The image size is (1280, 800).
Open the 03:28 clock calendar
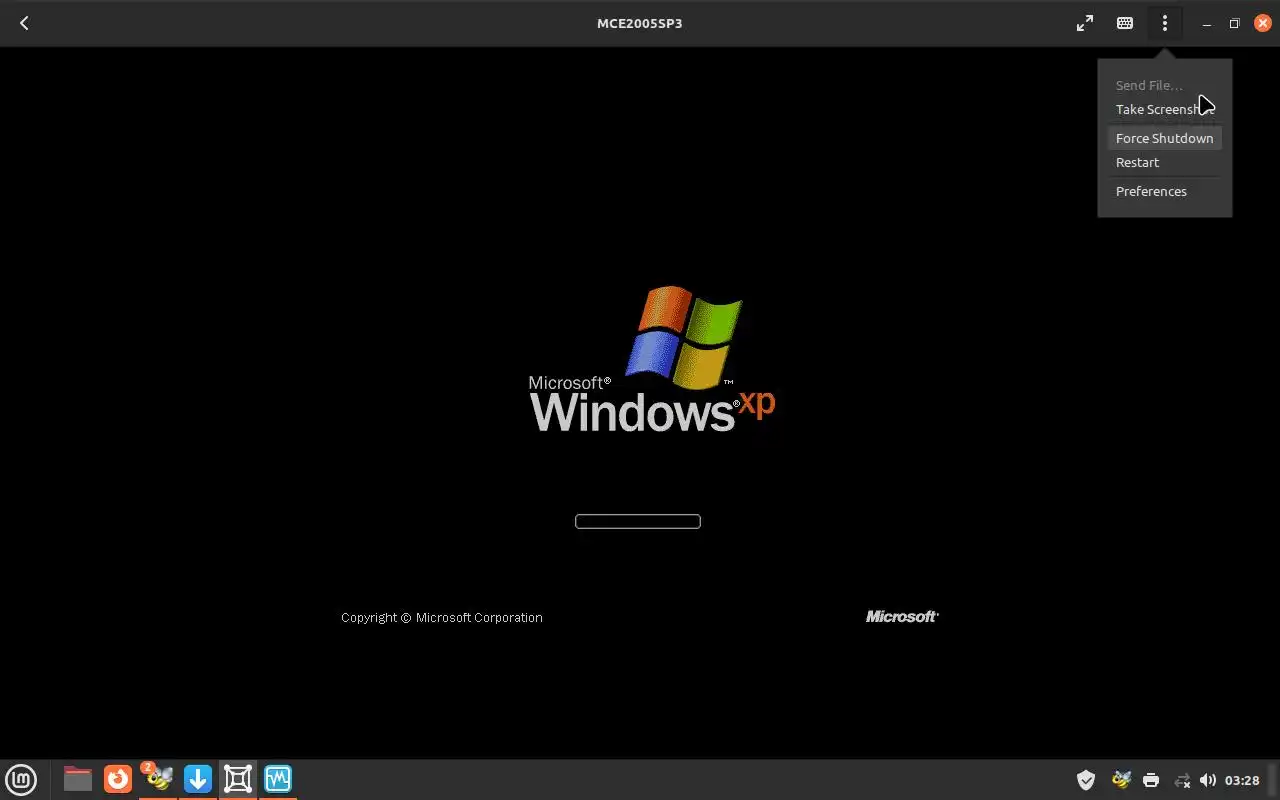coord(1242,780)
